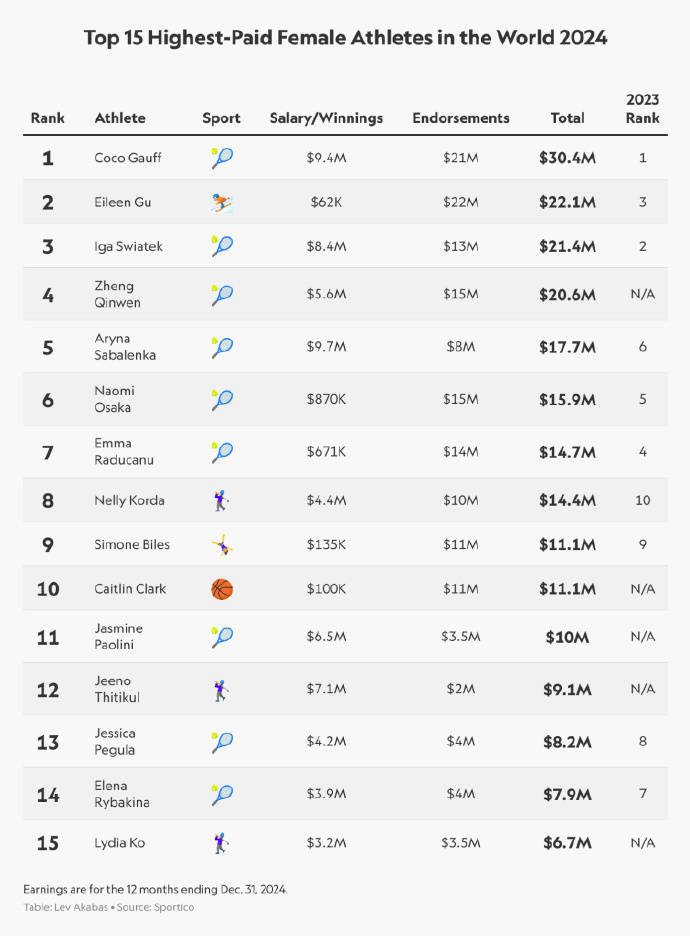Click the Total column header
690x936 pixels.
tap(567, 118)
